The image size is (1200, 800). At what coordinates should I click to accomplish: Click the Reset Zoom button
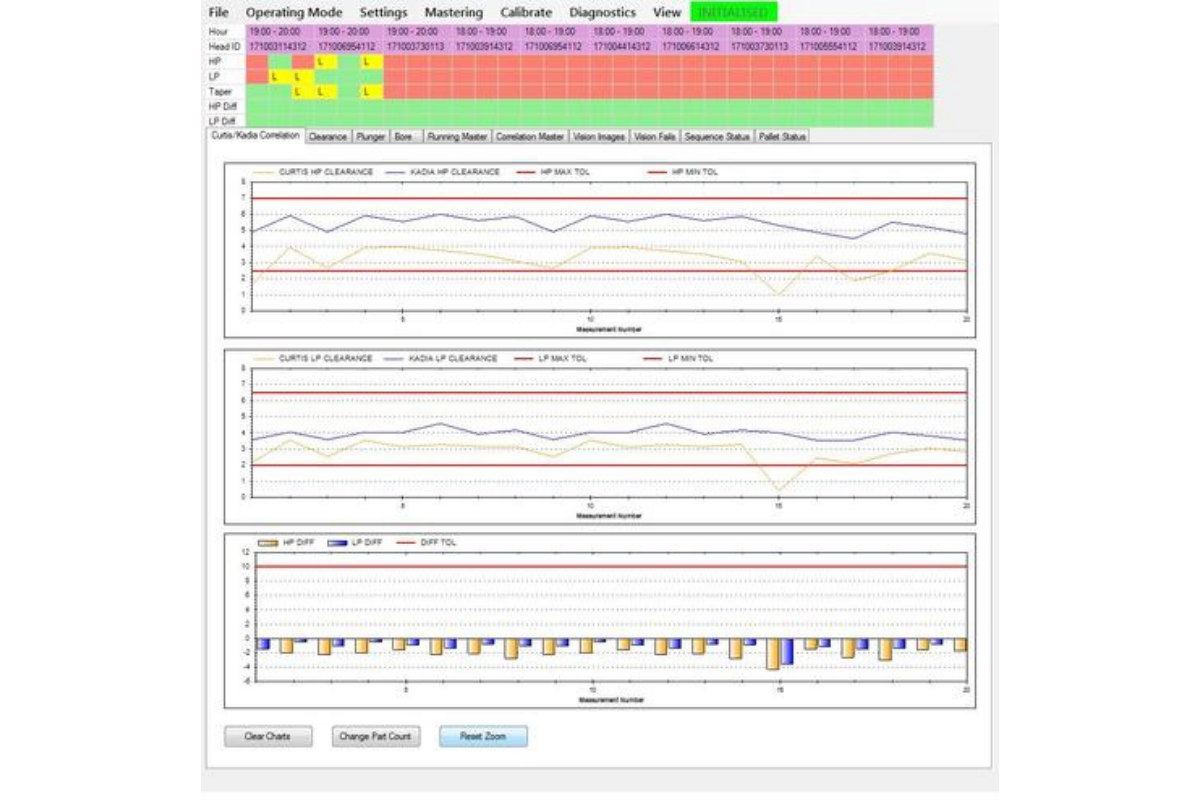[483, 736]
